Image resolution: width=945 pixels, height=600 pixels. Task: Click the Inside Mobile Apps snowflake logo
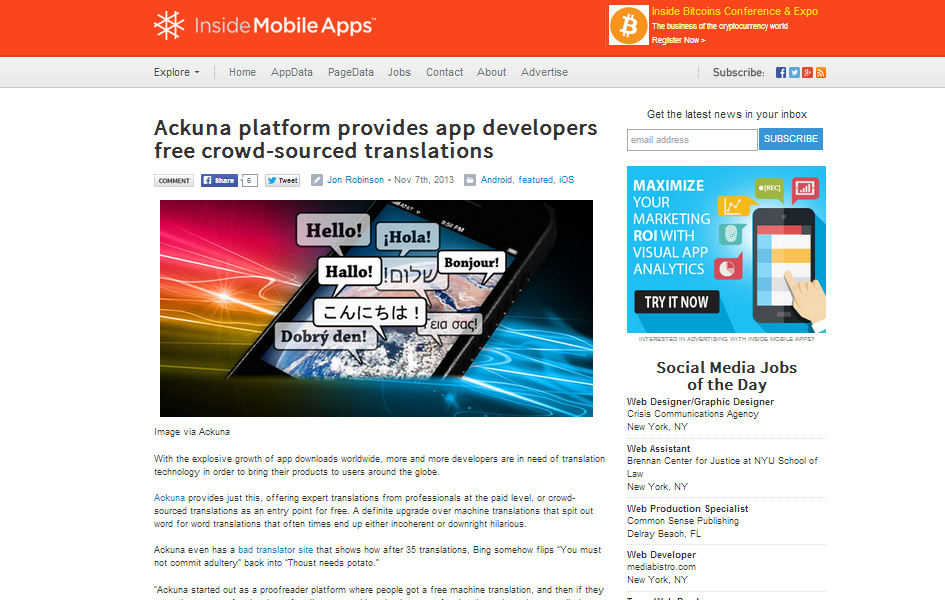[x=169, y=26]
